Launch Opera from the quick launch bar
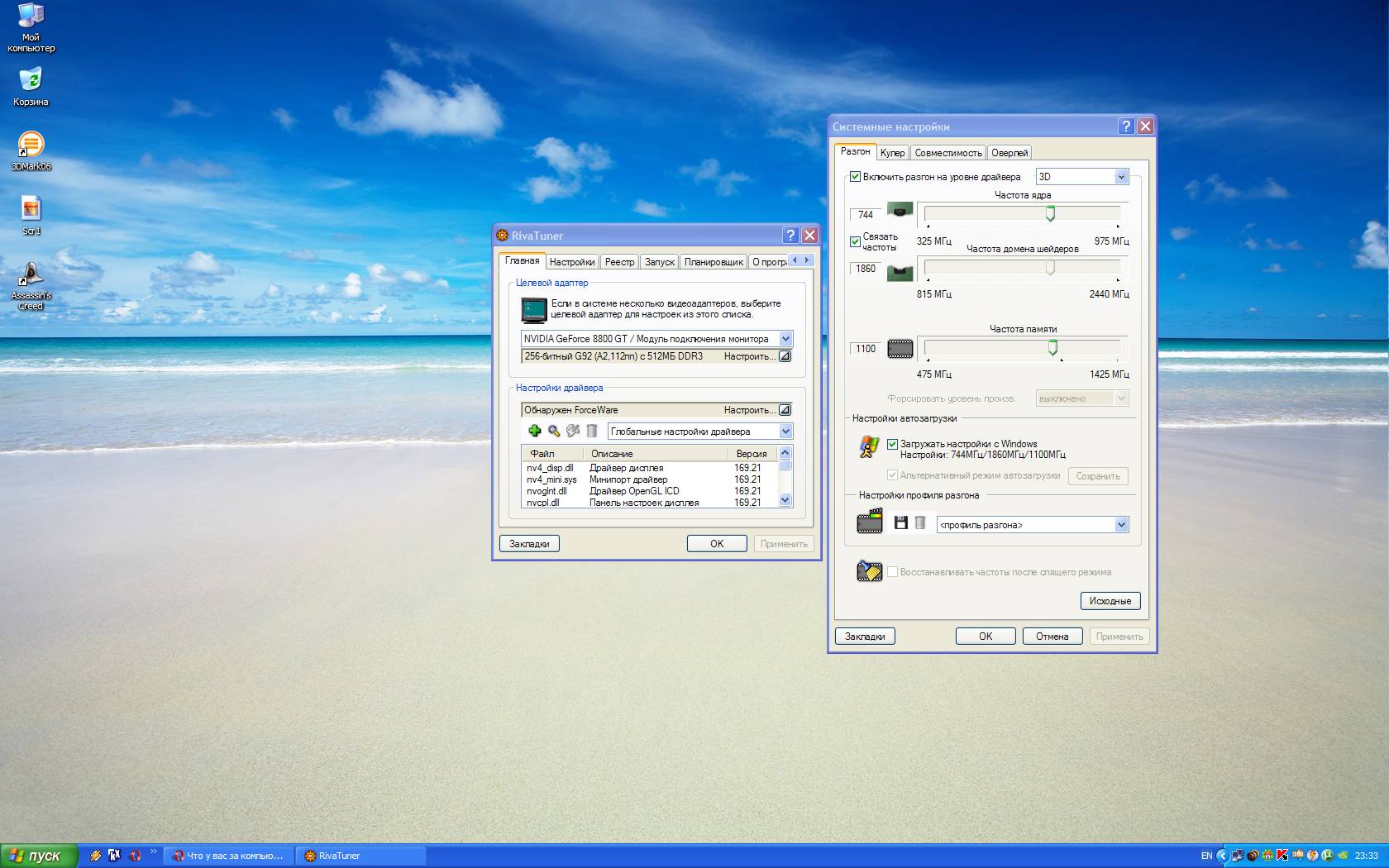The image size is (1389, 868). [x=135, y=856]
